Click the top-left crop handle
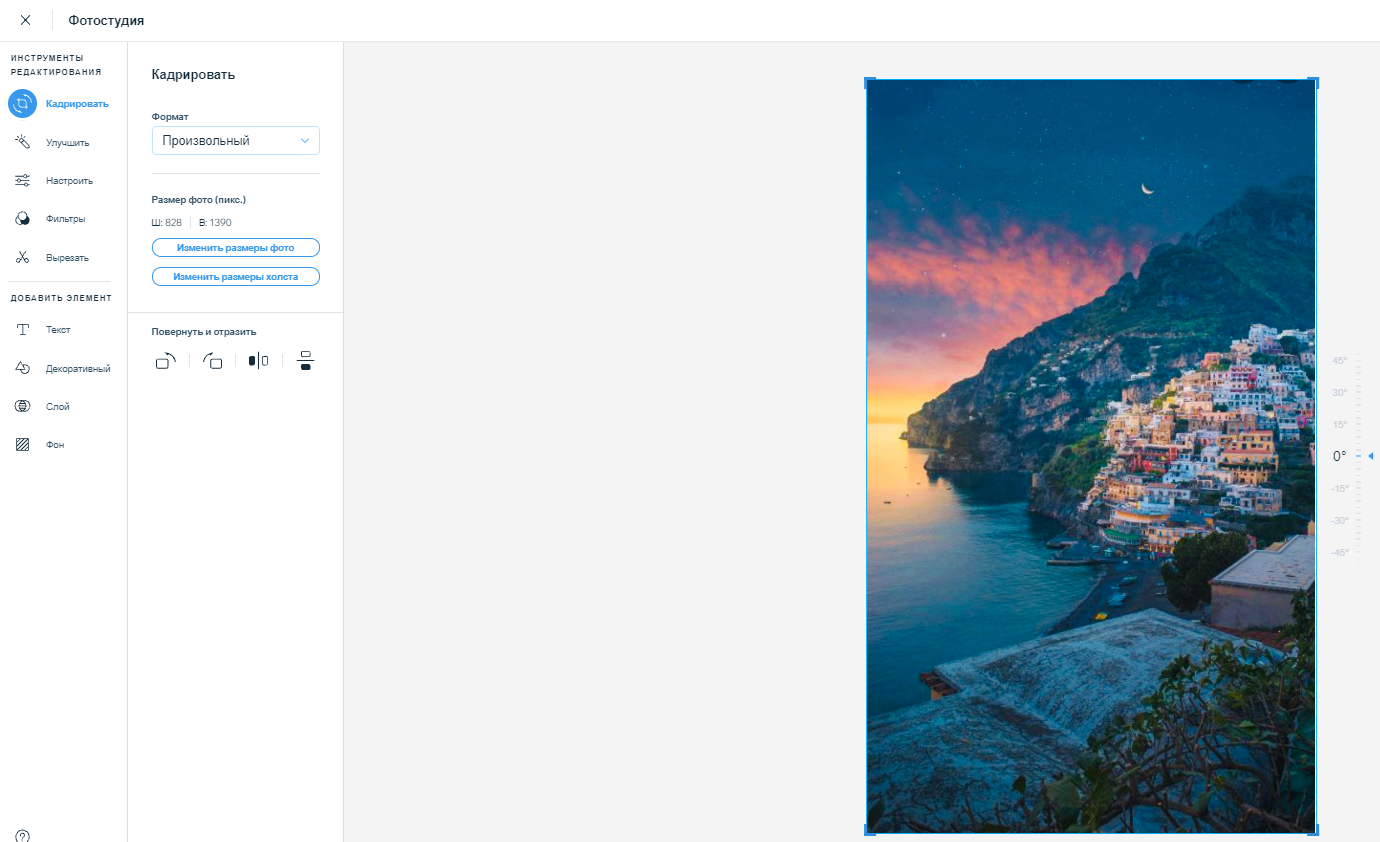The width and height of the screenshot is (1380, 842). pos(869,81)
